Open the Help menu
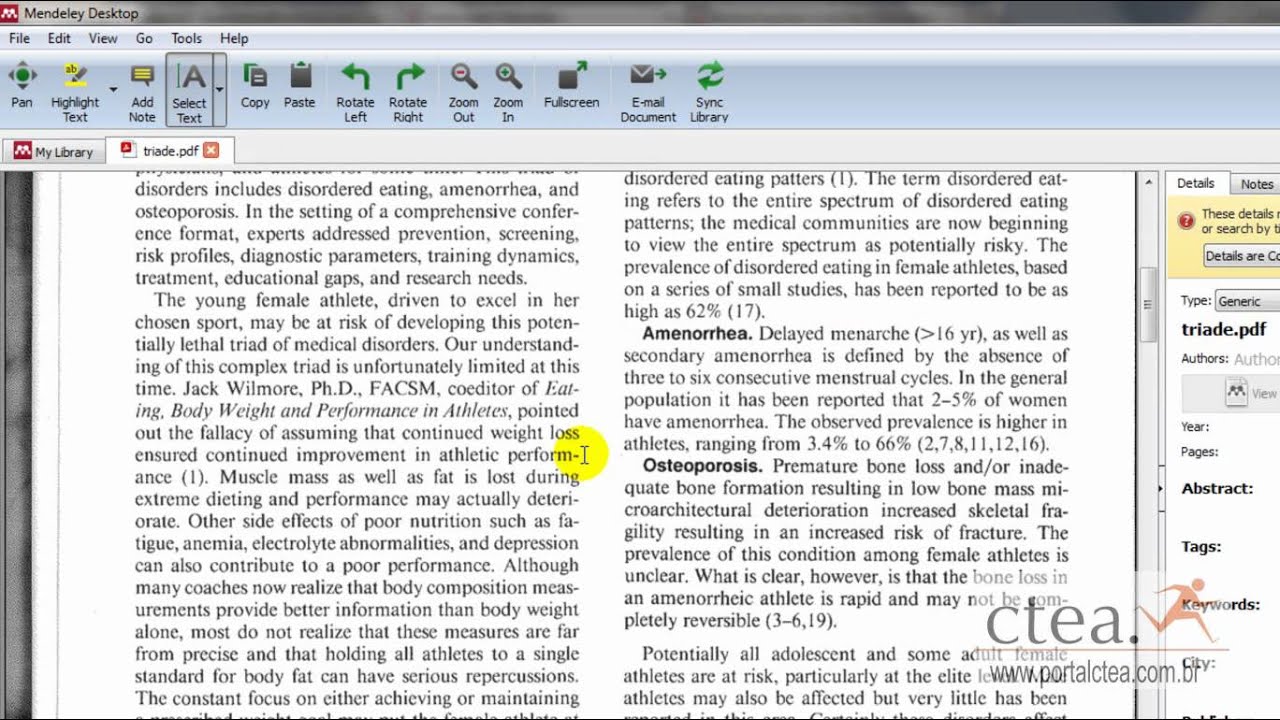Screen dimensions: 1280x720 point(234,38)
